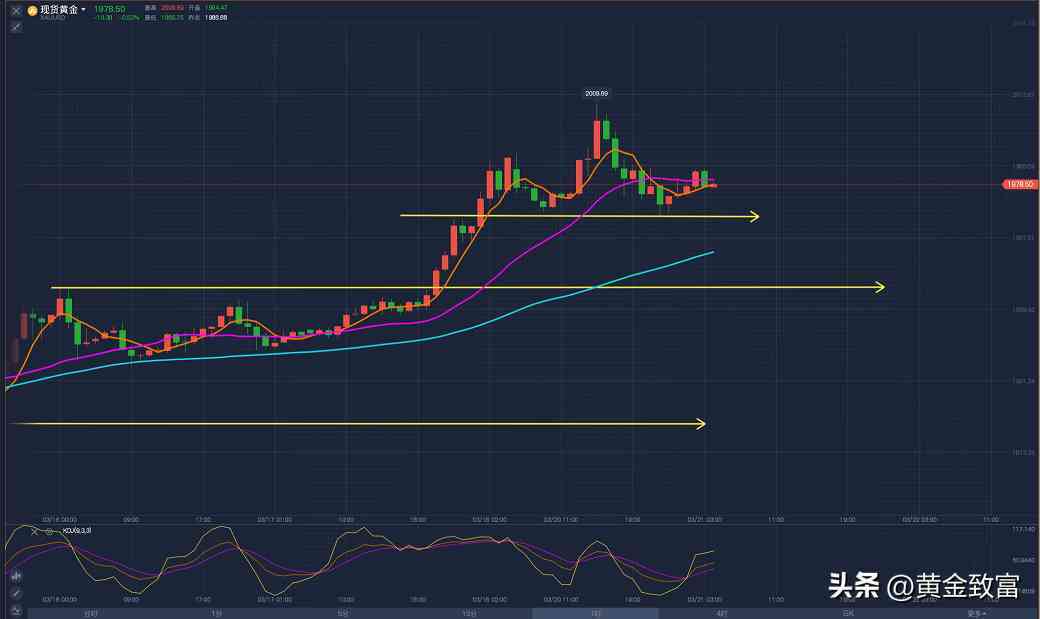The image size is (1040, 619).
Task: Switch to the 日K timeframe tab
Action: [848, 613]
